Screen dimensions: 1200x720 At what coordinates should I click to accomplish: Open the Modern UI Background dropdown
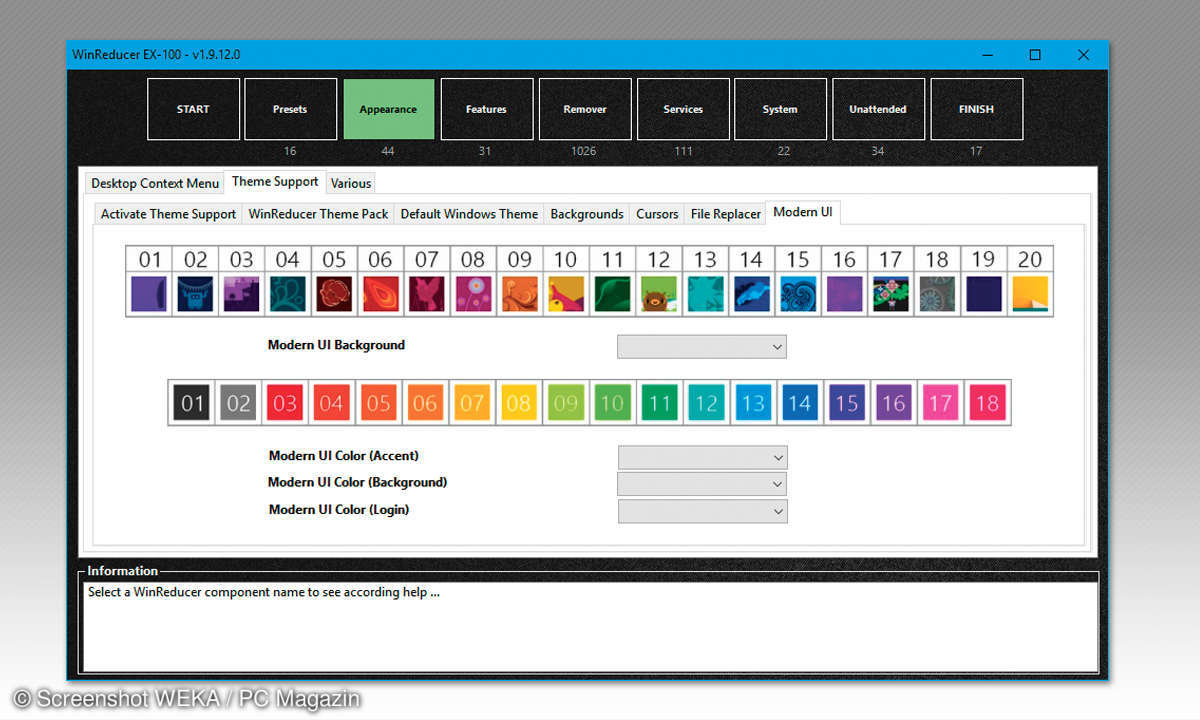pos(702,346)
